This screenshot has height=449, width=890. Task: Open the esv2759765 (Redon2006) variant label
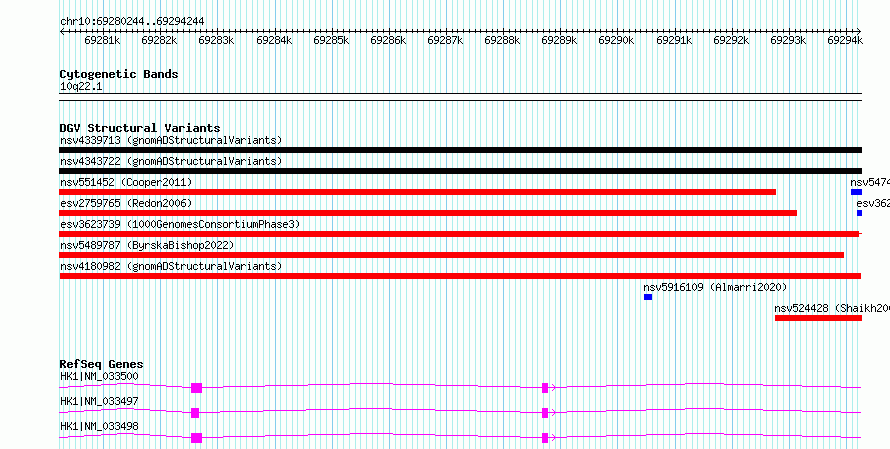coord(126,203)
